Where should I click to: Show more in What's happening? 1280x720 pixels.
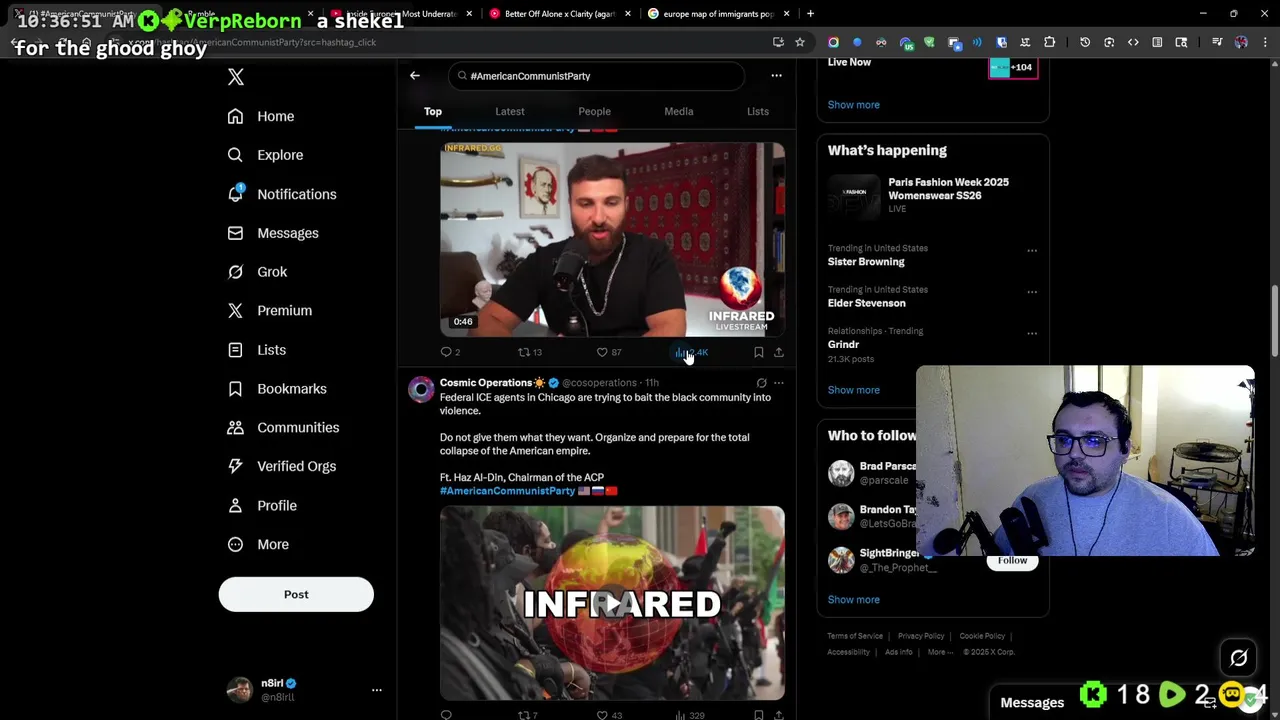pos(854,390)
